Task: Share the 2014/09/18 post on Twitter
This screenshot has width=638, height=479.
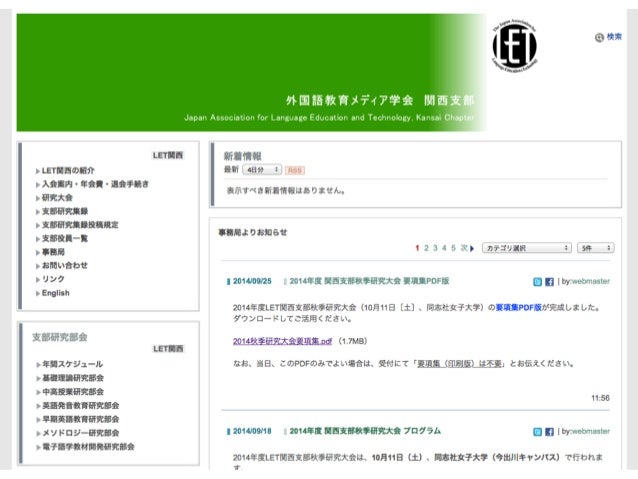Action: pos(537,432)
